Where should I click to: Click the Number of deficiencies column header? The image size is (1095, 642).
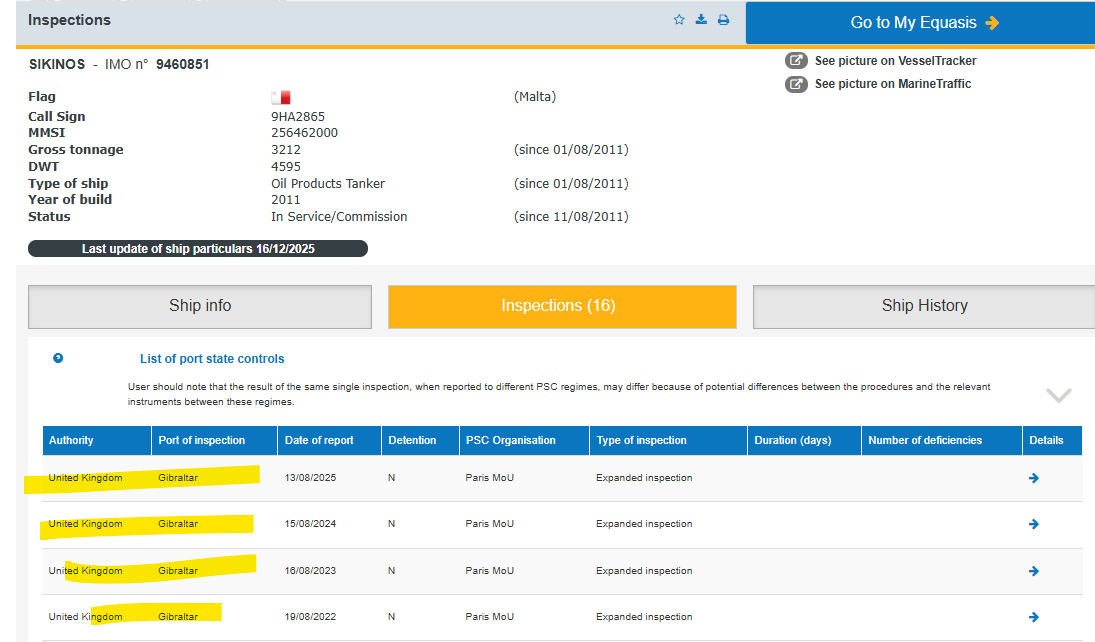click(x=925, y=440)
